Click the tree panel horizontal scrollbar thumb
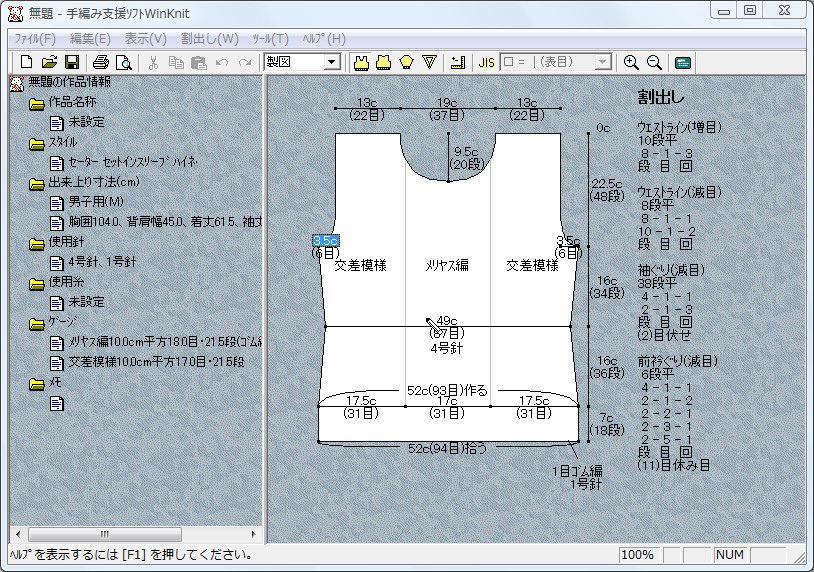Image resolution: width=814 pixels, height=572 pixels. tap(105, 534)
